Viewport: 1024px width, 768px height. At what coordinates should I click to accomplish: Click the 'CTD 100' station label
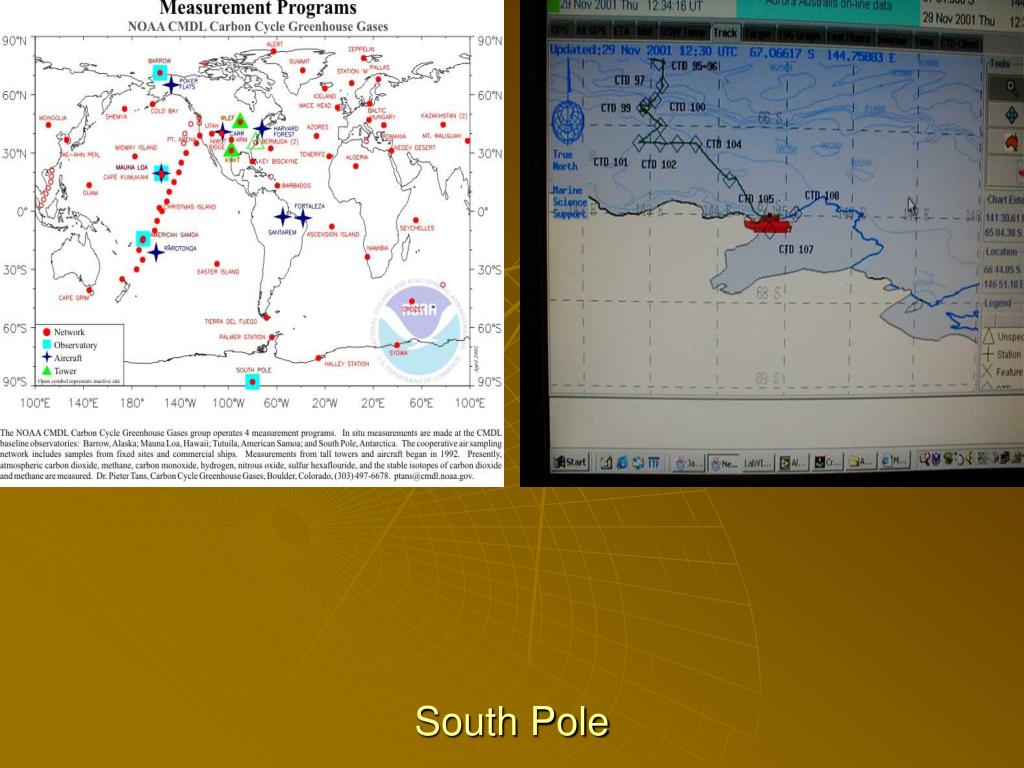pyautogui.click(x=687, y=107)
